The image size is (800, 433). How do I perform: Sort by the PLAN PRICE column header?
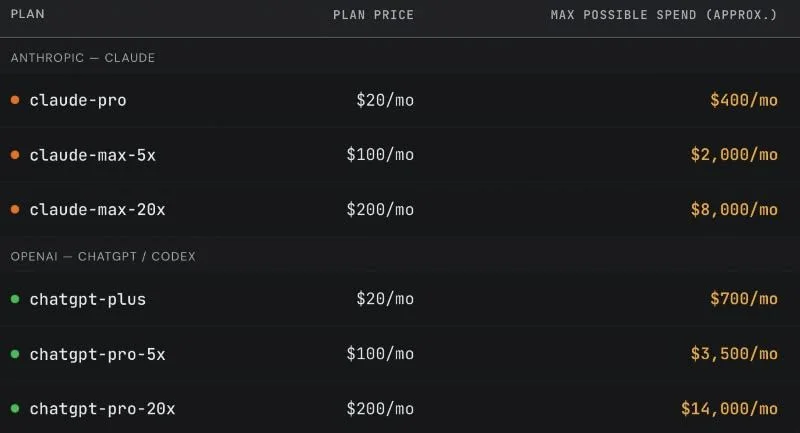[373, 15]
